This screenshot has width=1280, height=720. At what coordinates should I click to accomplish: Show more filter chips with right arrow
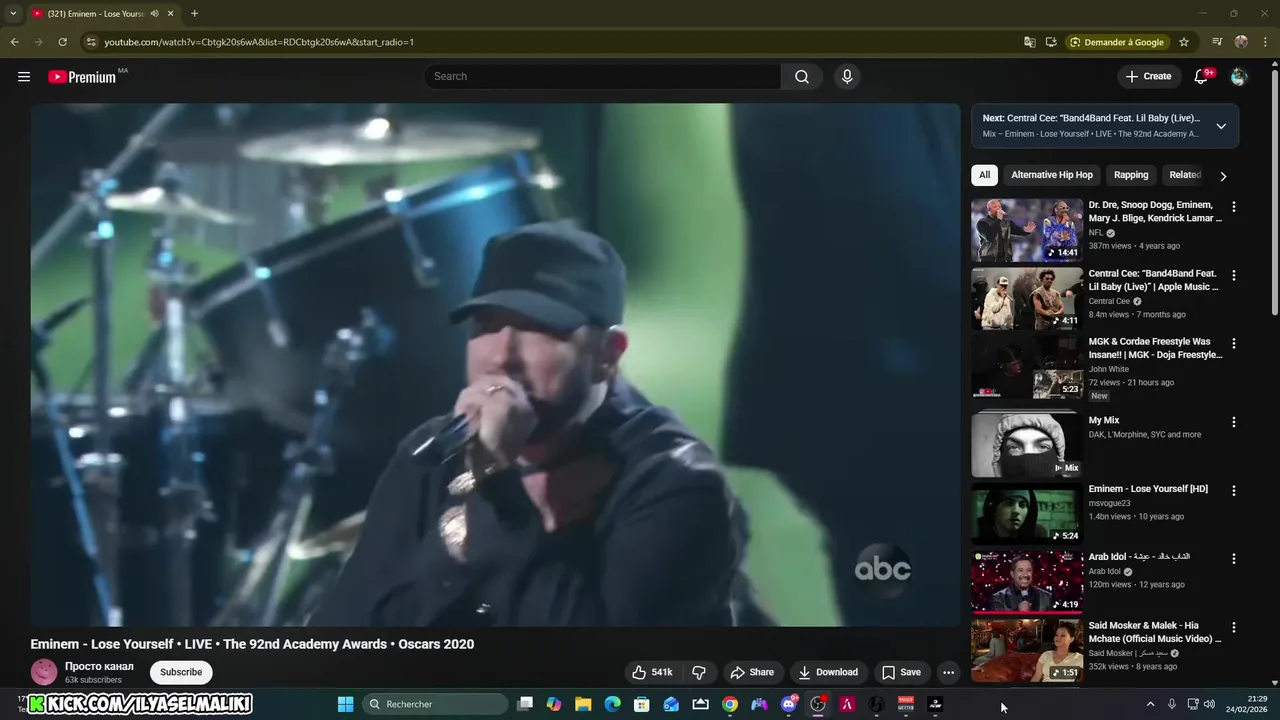click(x=1222, y=176)
